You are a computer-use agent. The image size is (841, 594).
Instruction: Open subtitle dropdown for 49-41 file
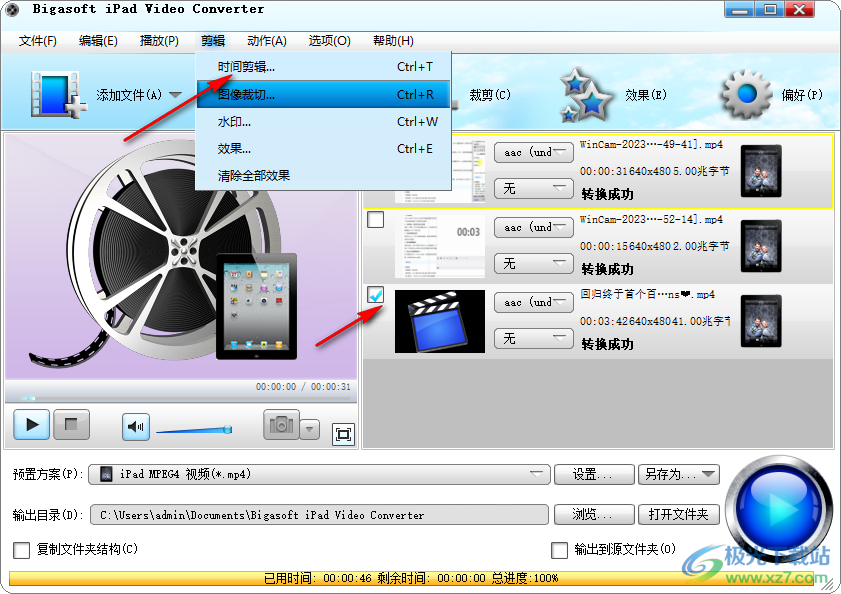534,188
